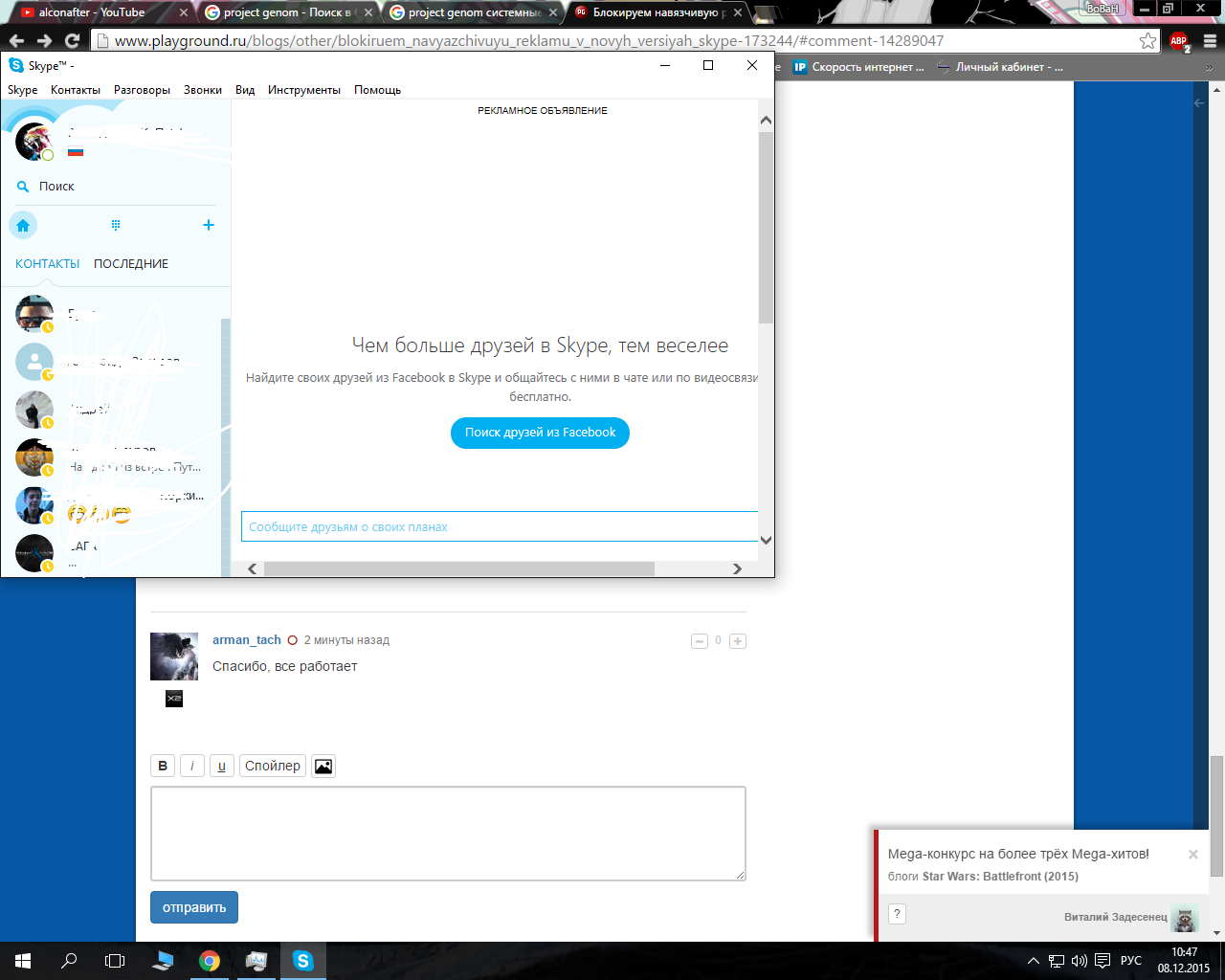Switch to the ПОСЛЕДНИЕ tab in Skype
This screenshot has width=1225, height=980.
(131, 264)
